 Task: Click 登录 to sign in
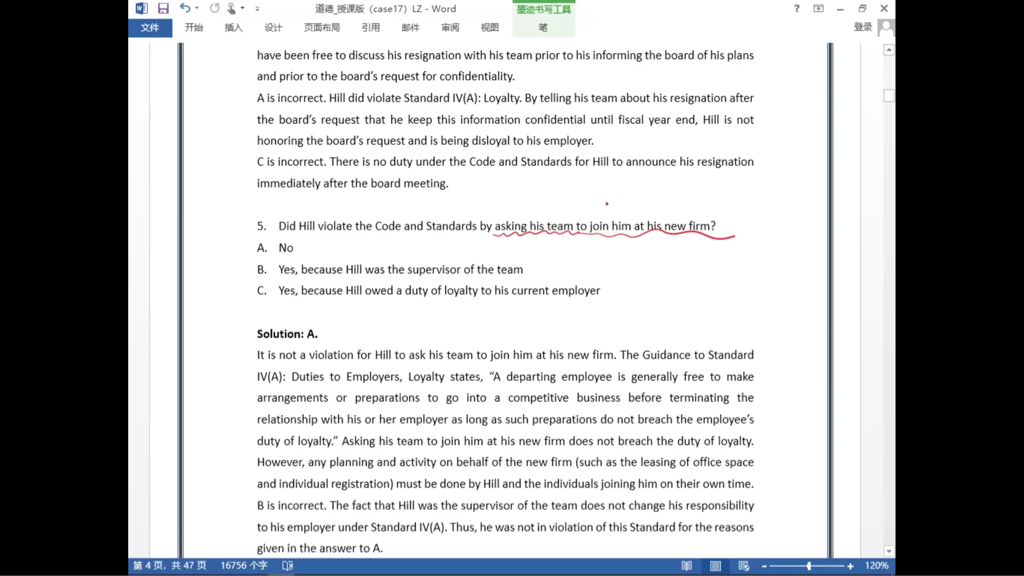[863, 27]
